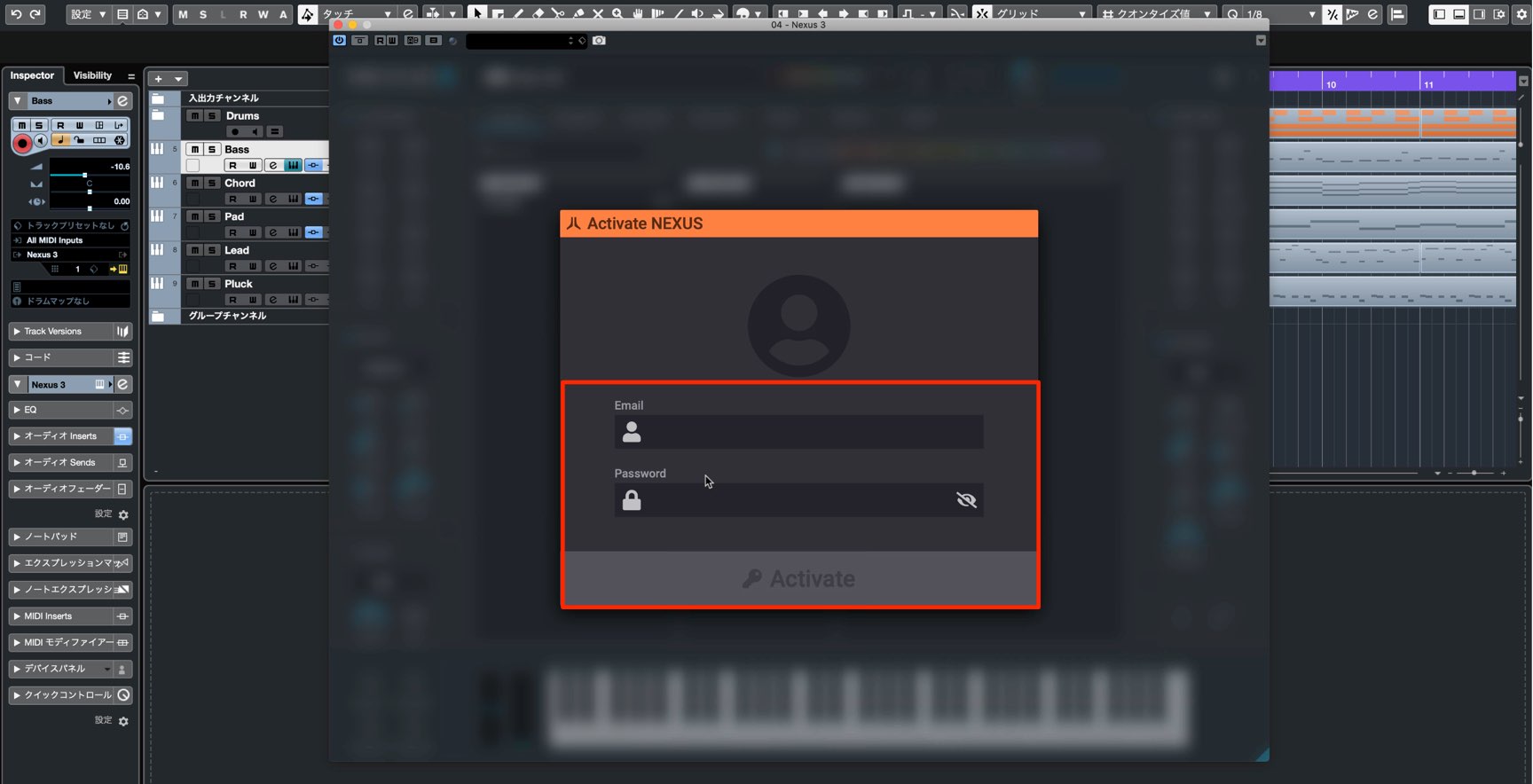Switch to the Visibility tab

pyautogui.click(x=92, y=75)
